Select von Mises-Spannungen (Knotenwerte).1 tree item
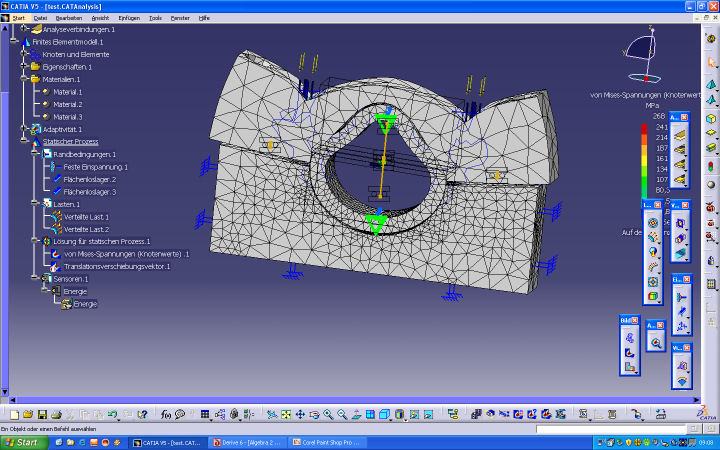The width and height of the screenshot is (720, 450). point(126,254)
